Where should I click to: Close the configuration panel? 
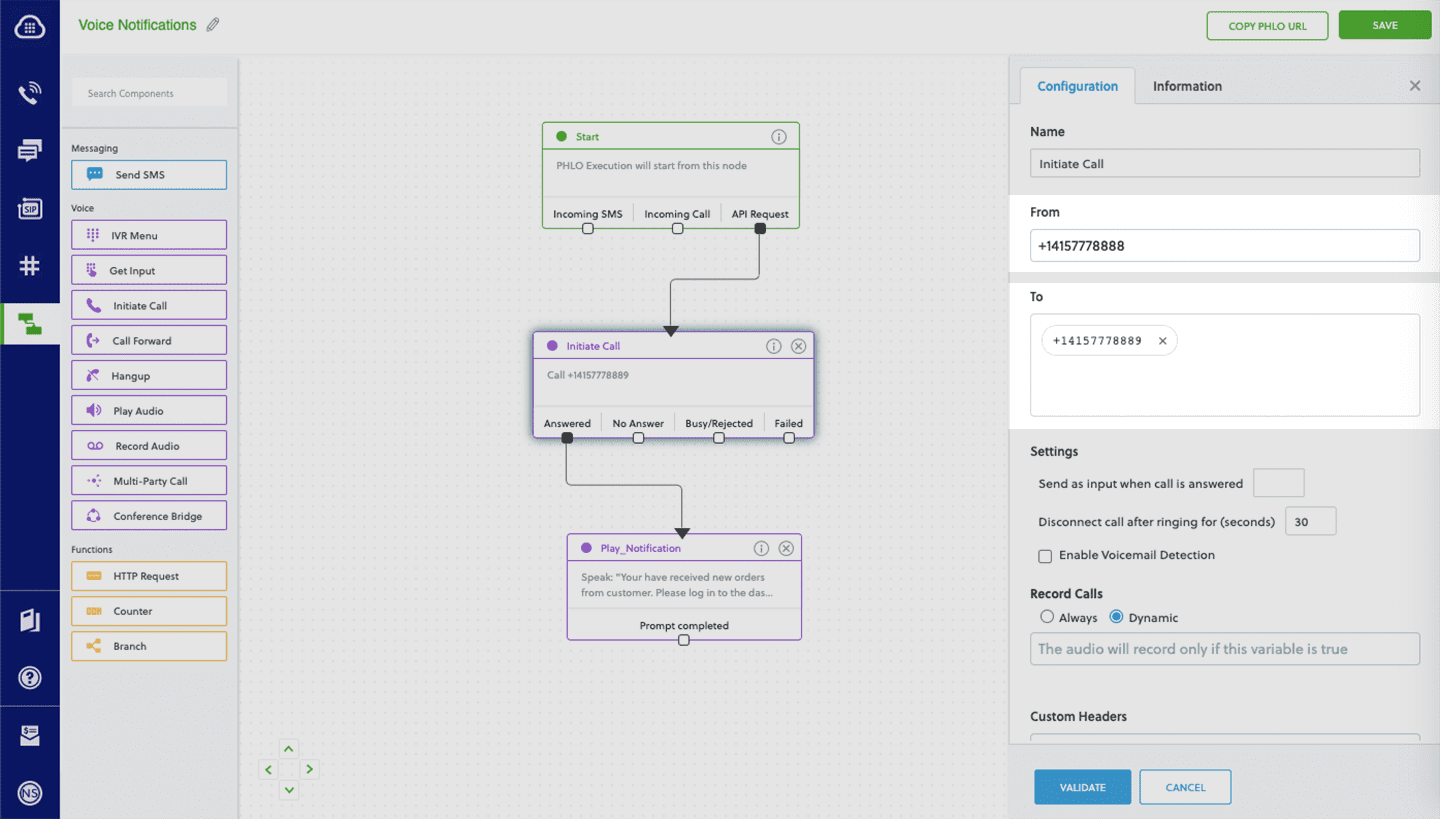(x=1415, y=86)
